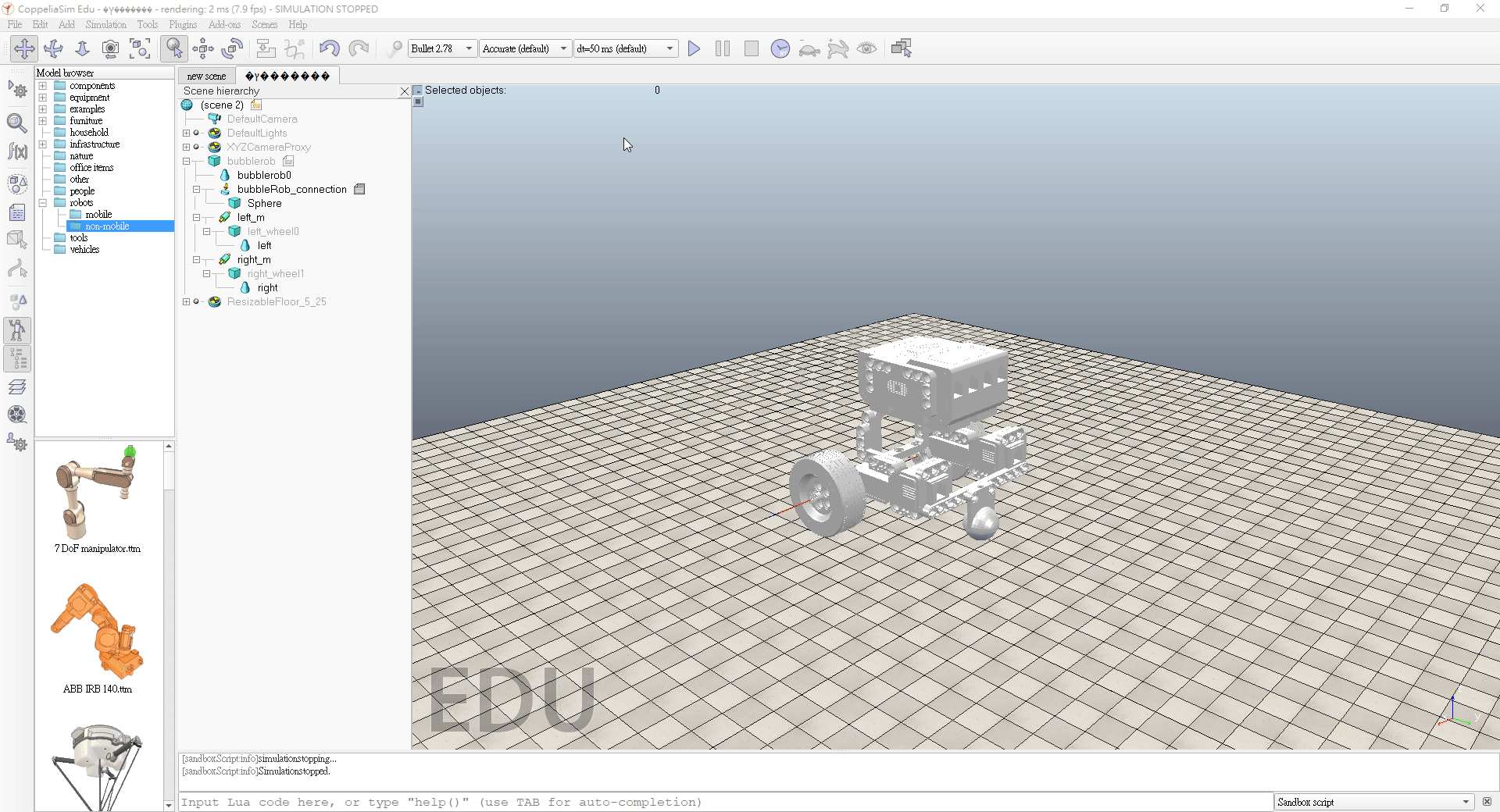The height and width of the screenshot is (812, 1500).
Task: Select right_wheel1 in scene hierarchy
Action: point(276,274)
